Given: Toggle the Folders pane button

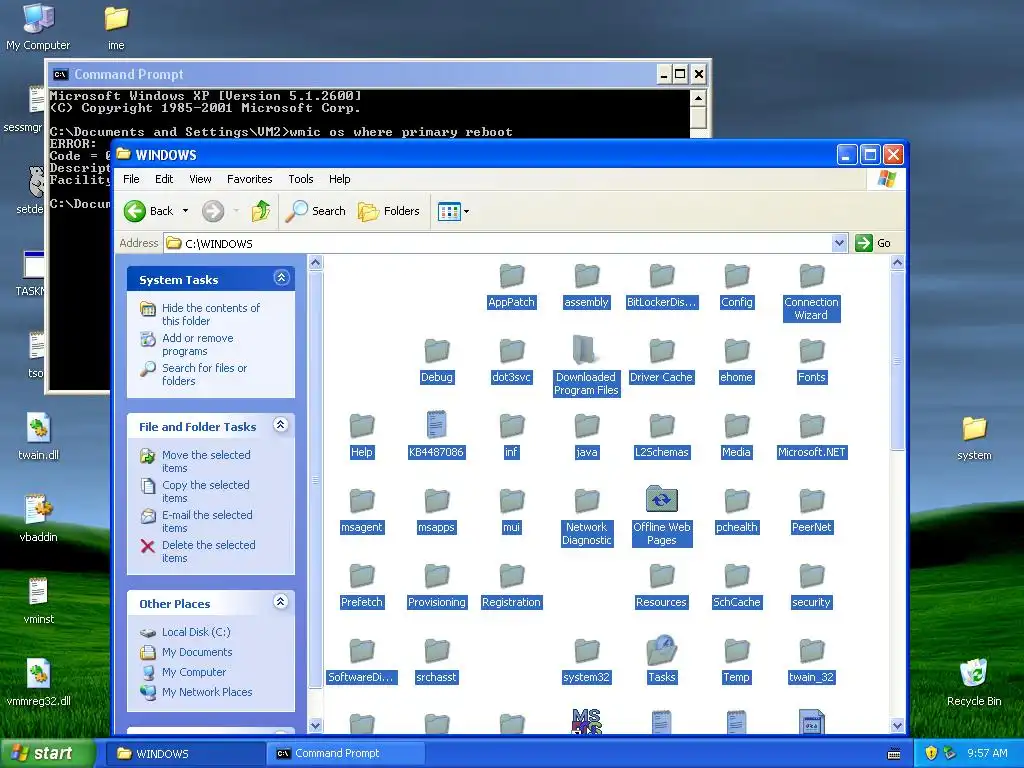Looking at the screenshot, I should (x=389, y=211).
